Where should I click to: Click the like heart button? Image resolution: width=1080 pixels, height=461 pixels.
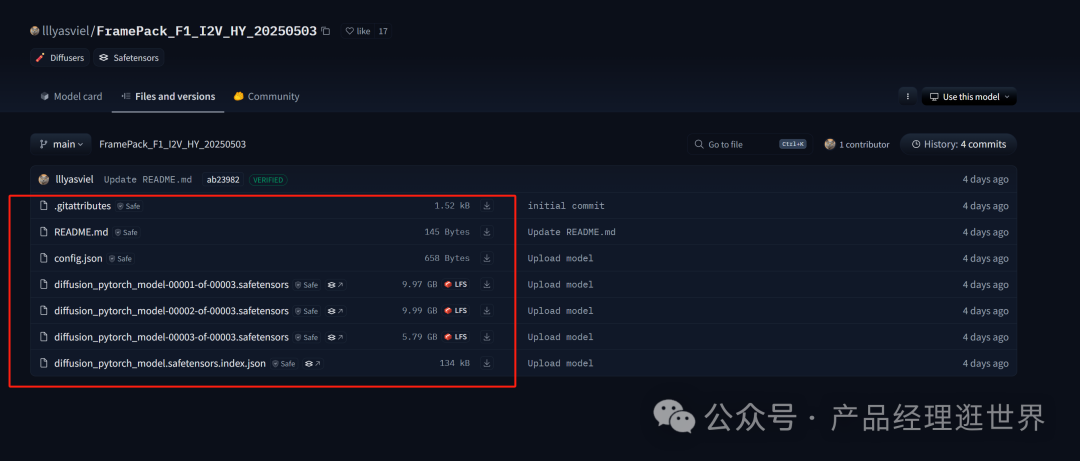358,31
